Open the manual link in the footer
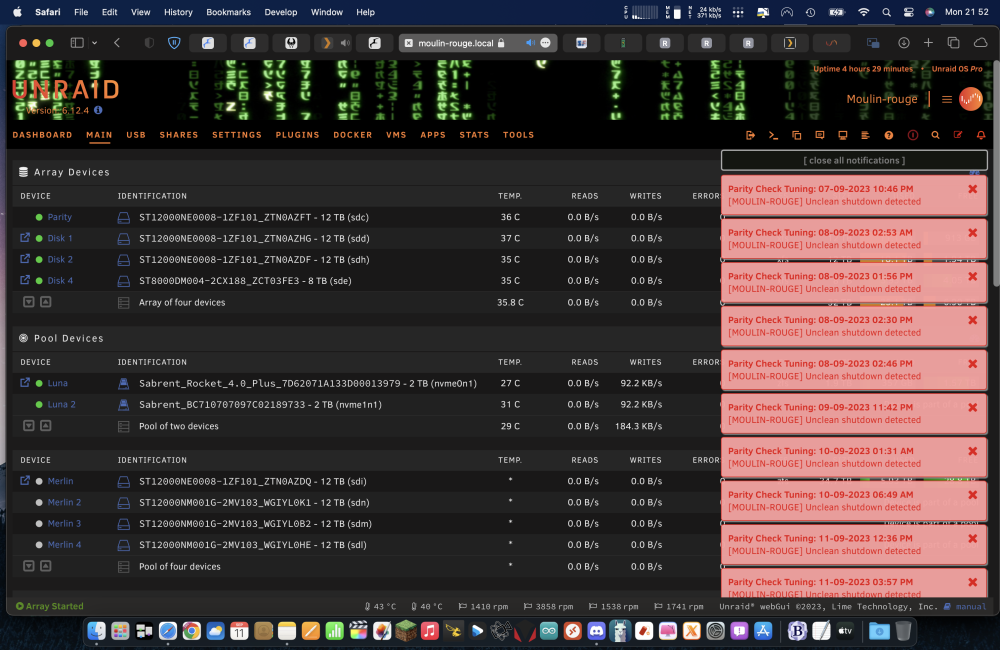 coord(971,607)
